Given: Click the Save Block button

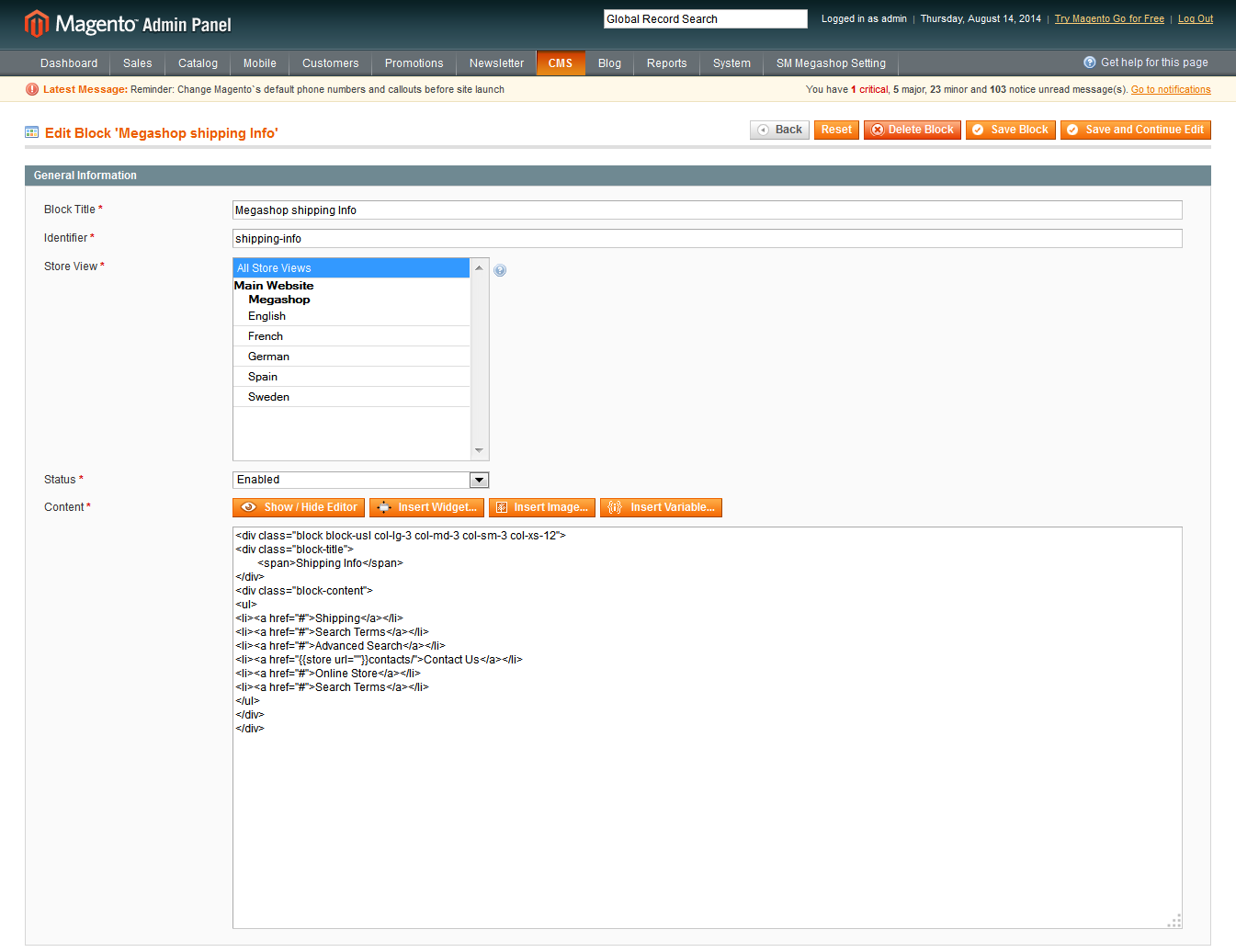Looking at the screenshot, I should (x=1011, y=130).
